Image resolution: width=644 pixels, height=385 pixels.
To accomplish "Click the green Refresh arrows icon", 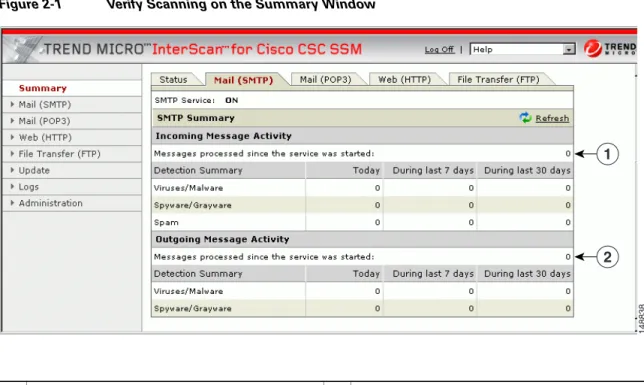I will pyautogui.click(x=525, y=118).
